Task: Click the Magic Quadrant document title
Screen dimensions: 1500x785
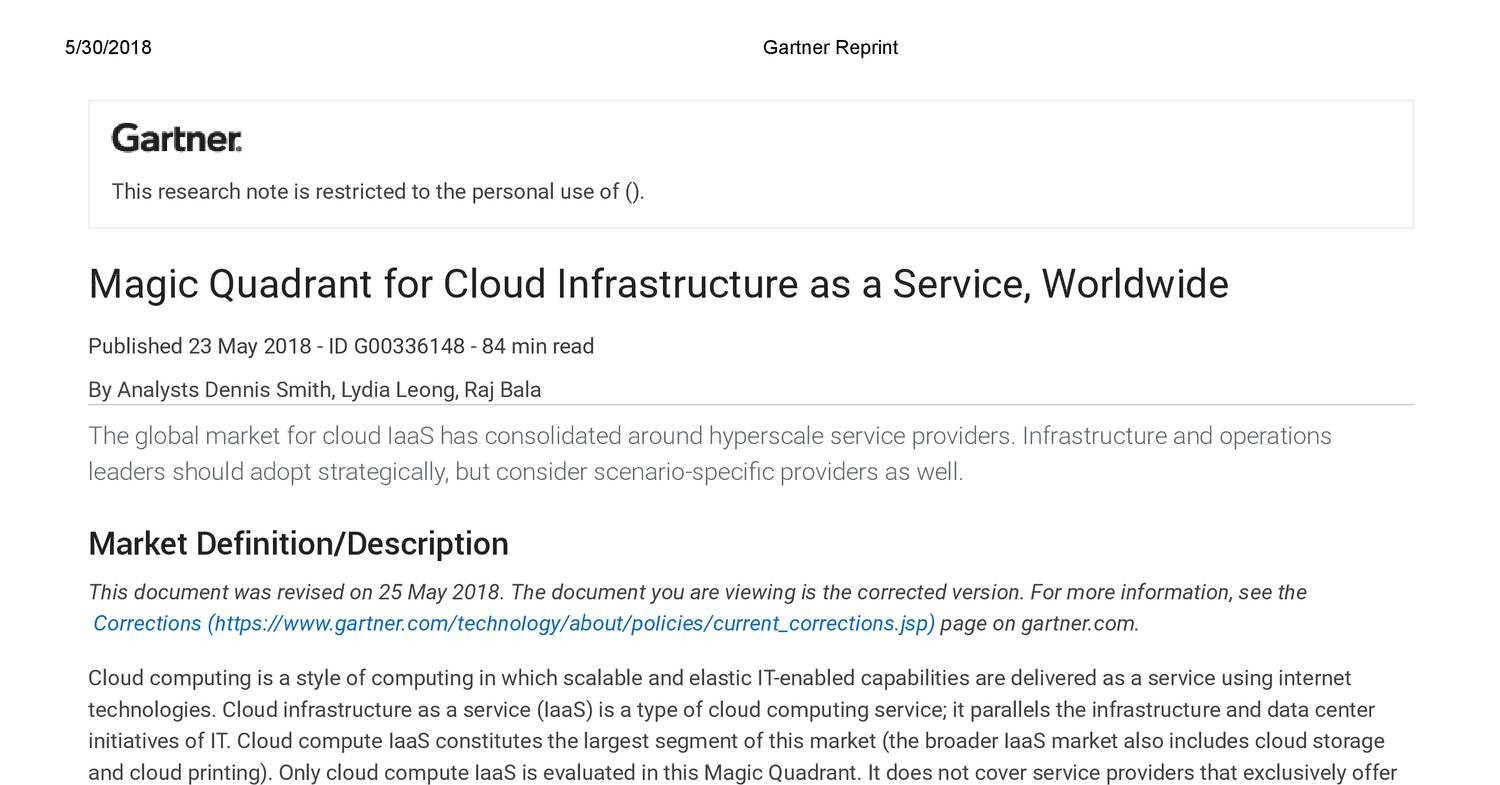Action: 658,284
